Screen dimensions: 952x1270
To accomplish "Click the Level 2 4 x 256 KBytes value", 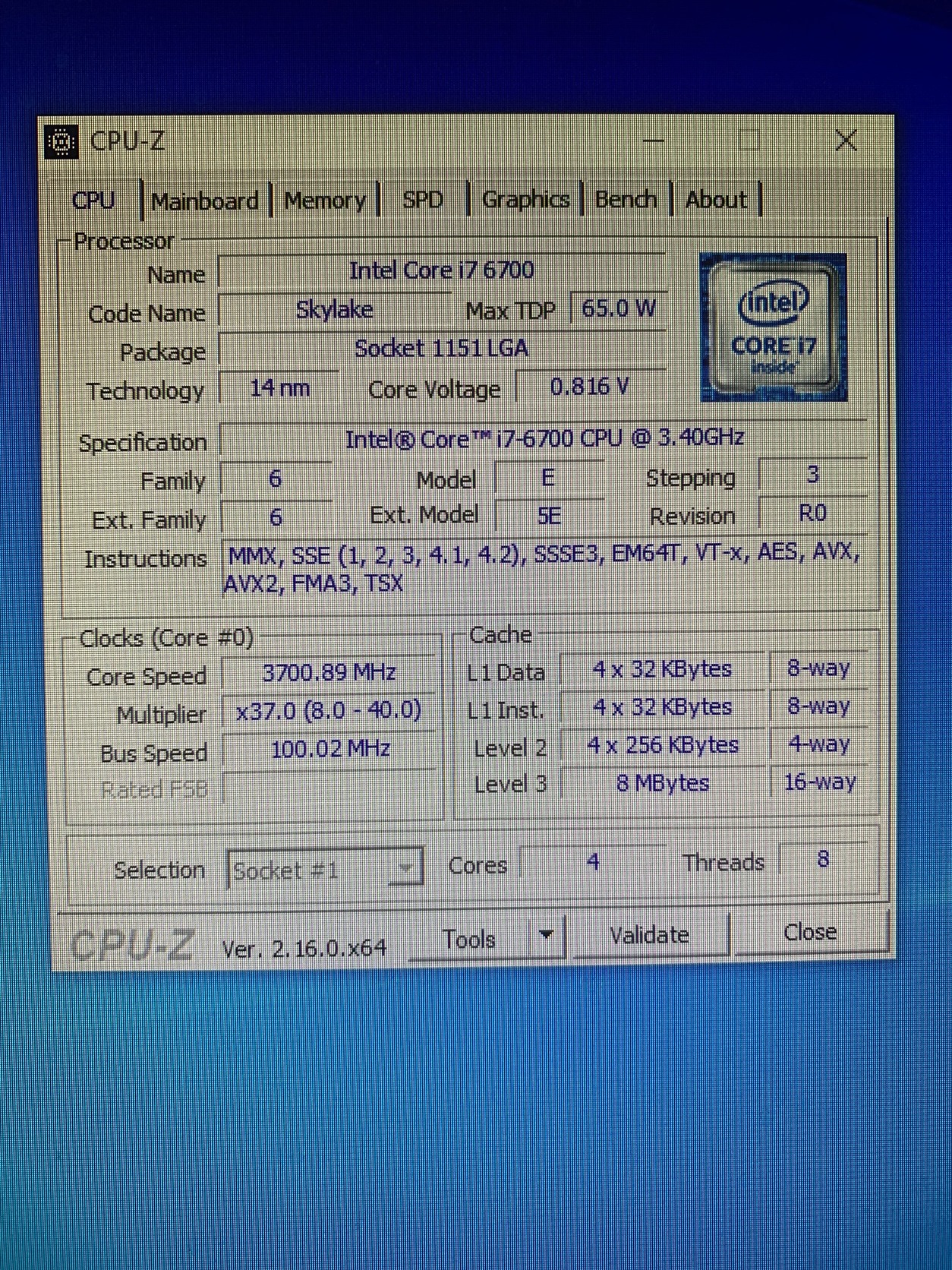I will click(x=663, y=745).
